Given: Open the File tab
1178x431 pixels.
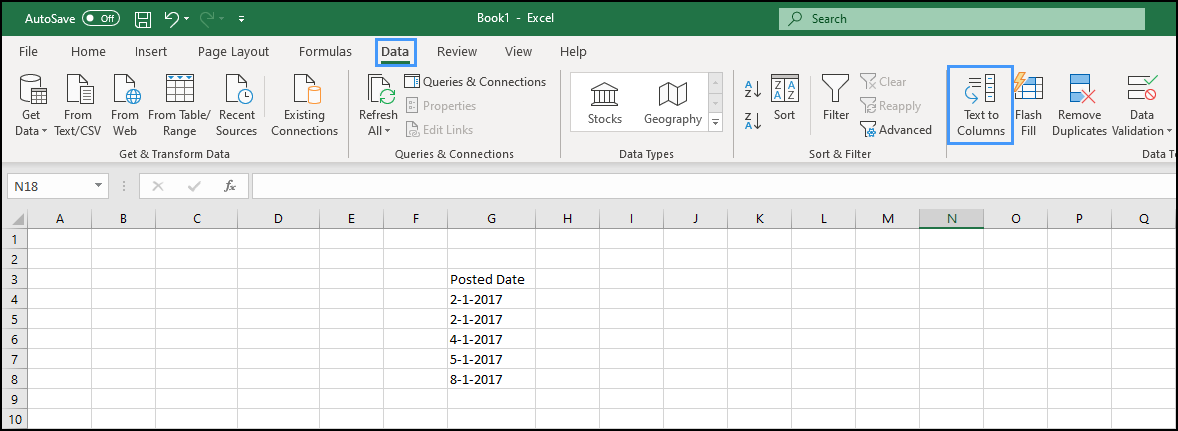Looking at the screenshot, I should (x=29, y=52).
